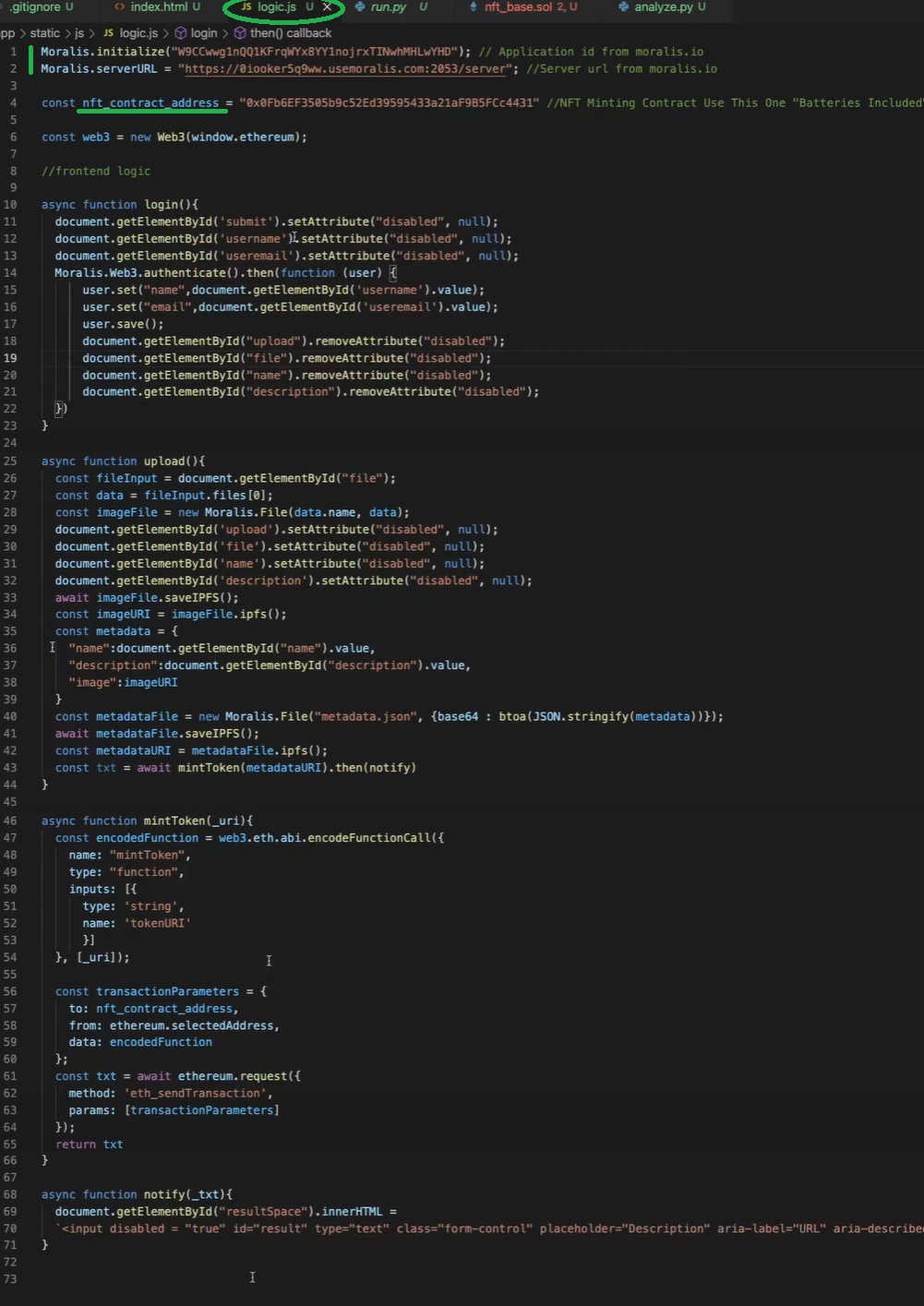
Task: Click the login function name on line 10
Action: tap(161, 205)
